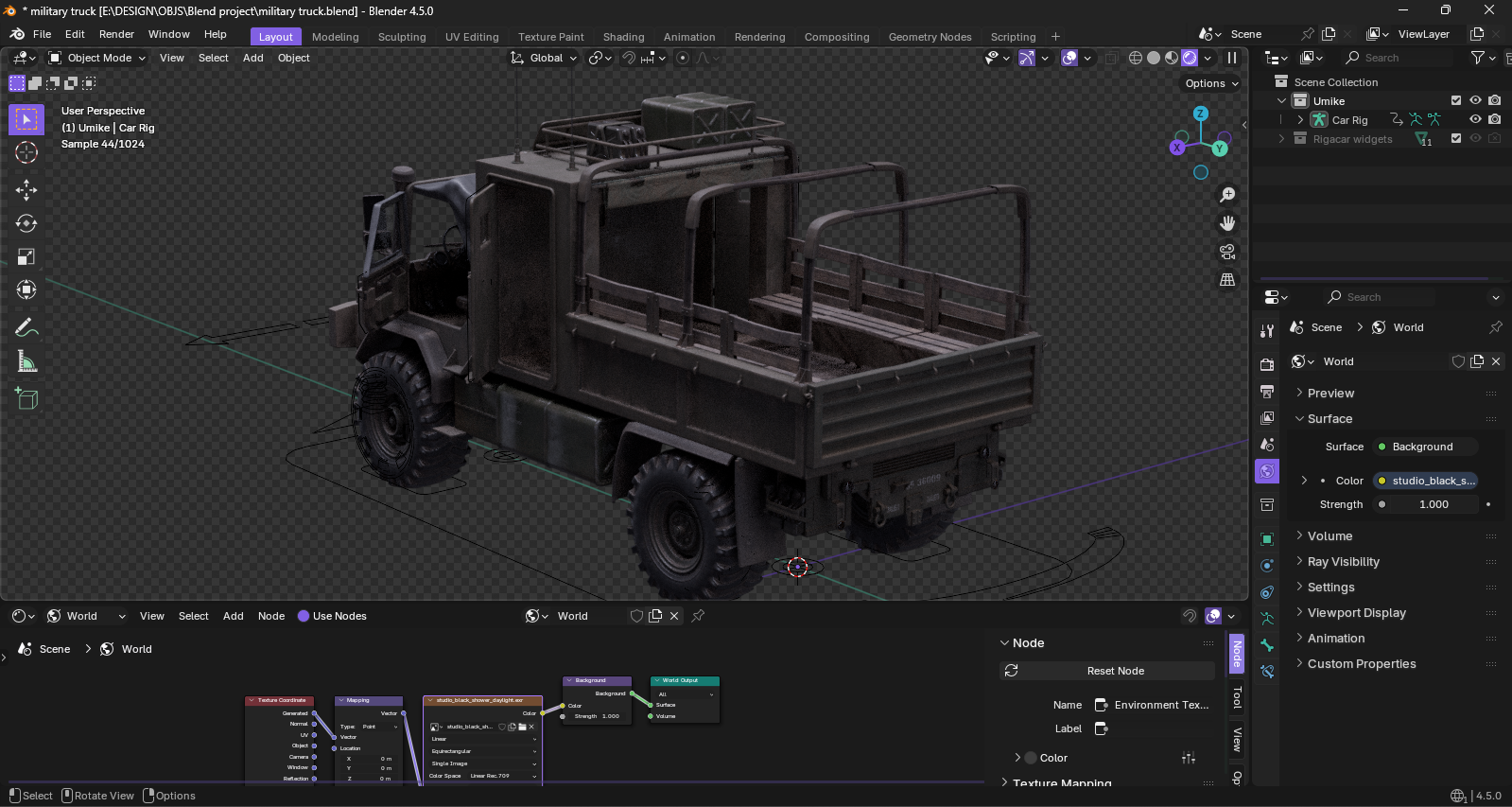Adjust the Strength slider showing 1.000
The width and height of the screenshot is (1512, 807).
coord(1425,504)
